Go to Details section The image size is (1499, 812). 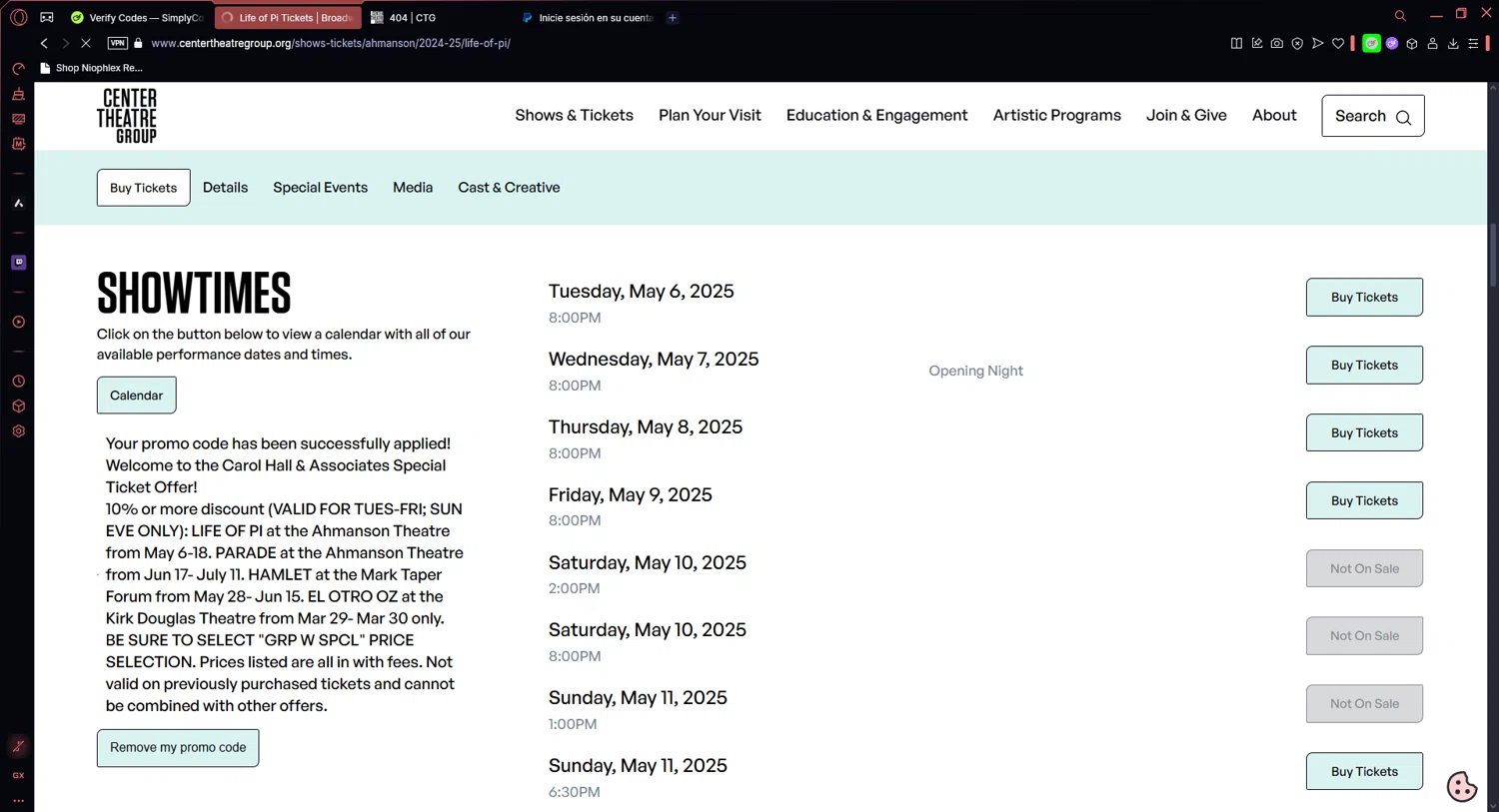[x=225, y=187]
